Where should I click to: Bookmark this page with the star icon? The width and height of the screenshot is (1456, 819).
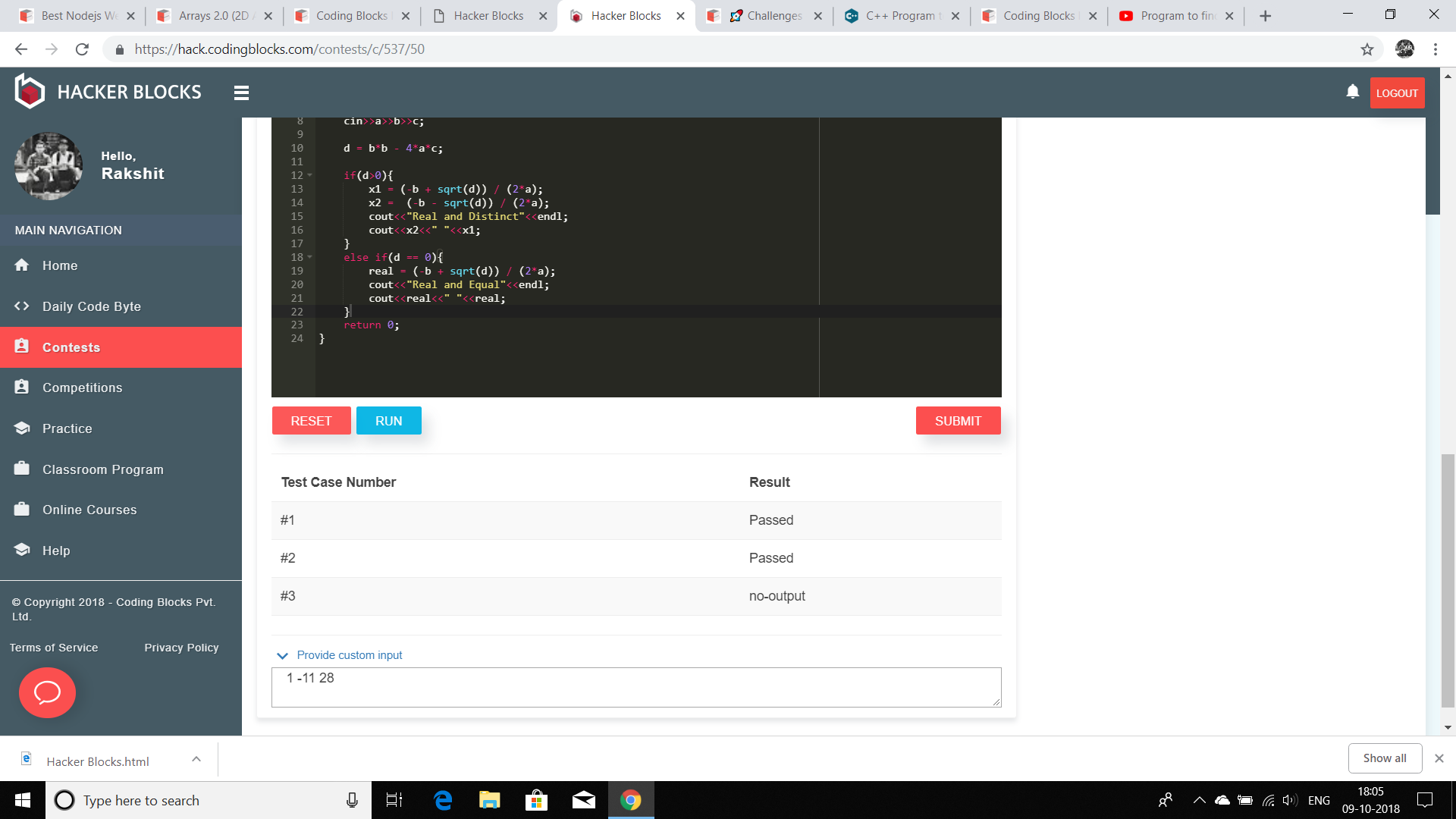1367,49
